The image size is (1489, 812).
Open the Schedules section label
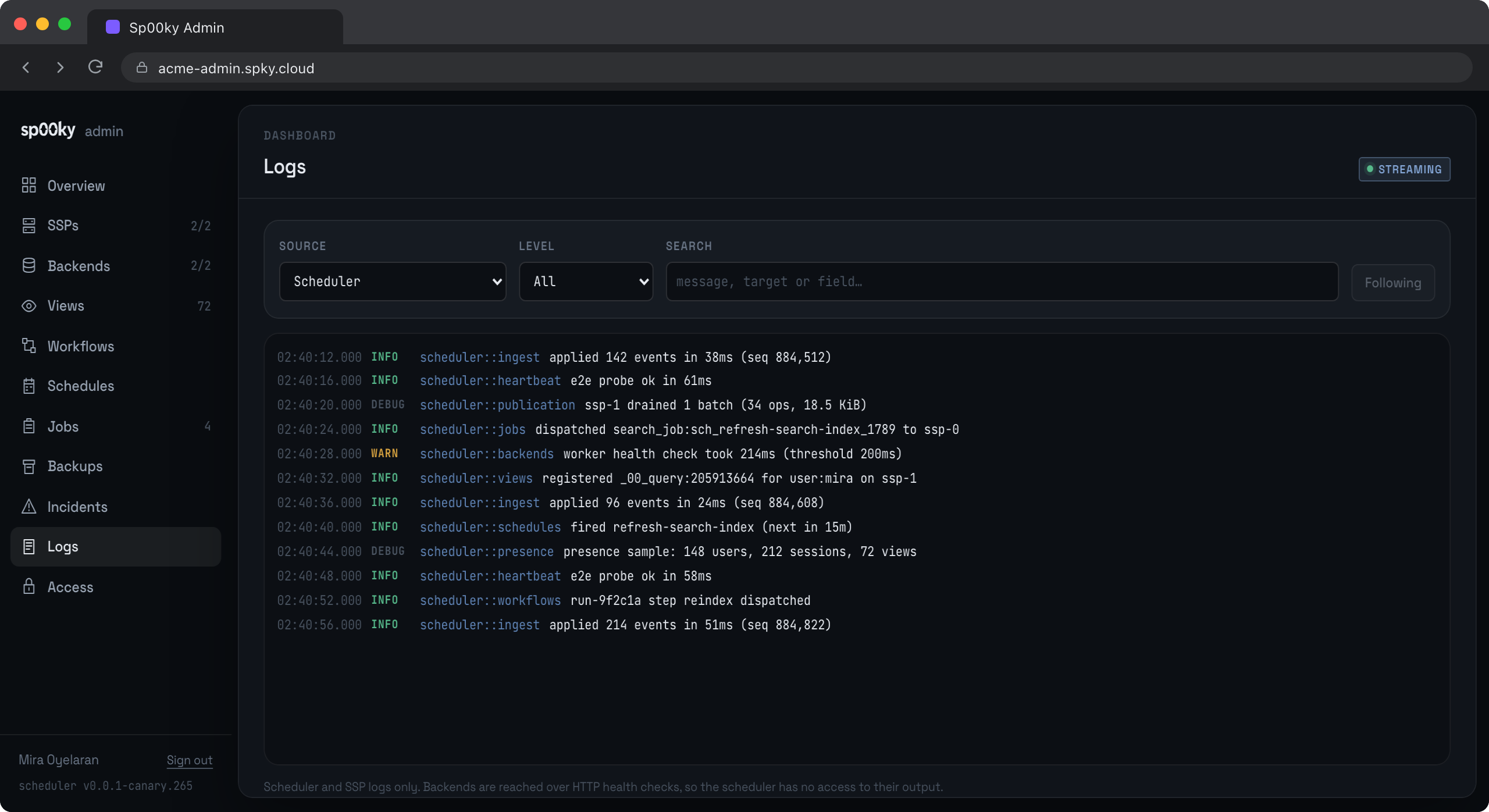point(81,386)
